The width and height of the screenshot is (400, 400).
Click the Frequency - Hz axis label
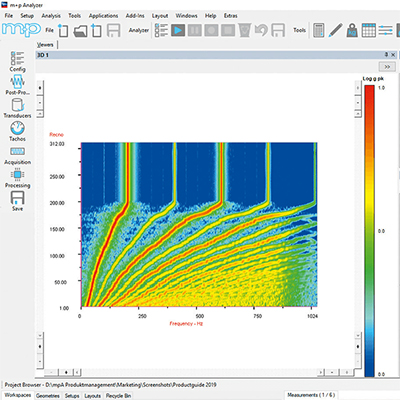pos(186,323)
